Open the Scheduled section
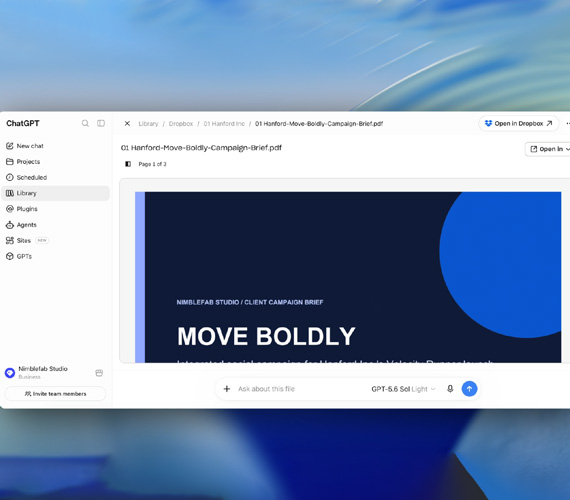Image resolution: width=570 pixels, height=500 pixels. click(x=56, y=177)
